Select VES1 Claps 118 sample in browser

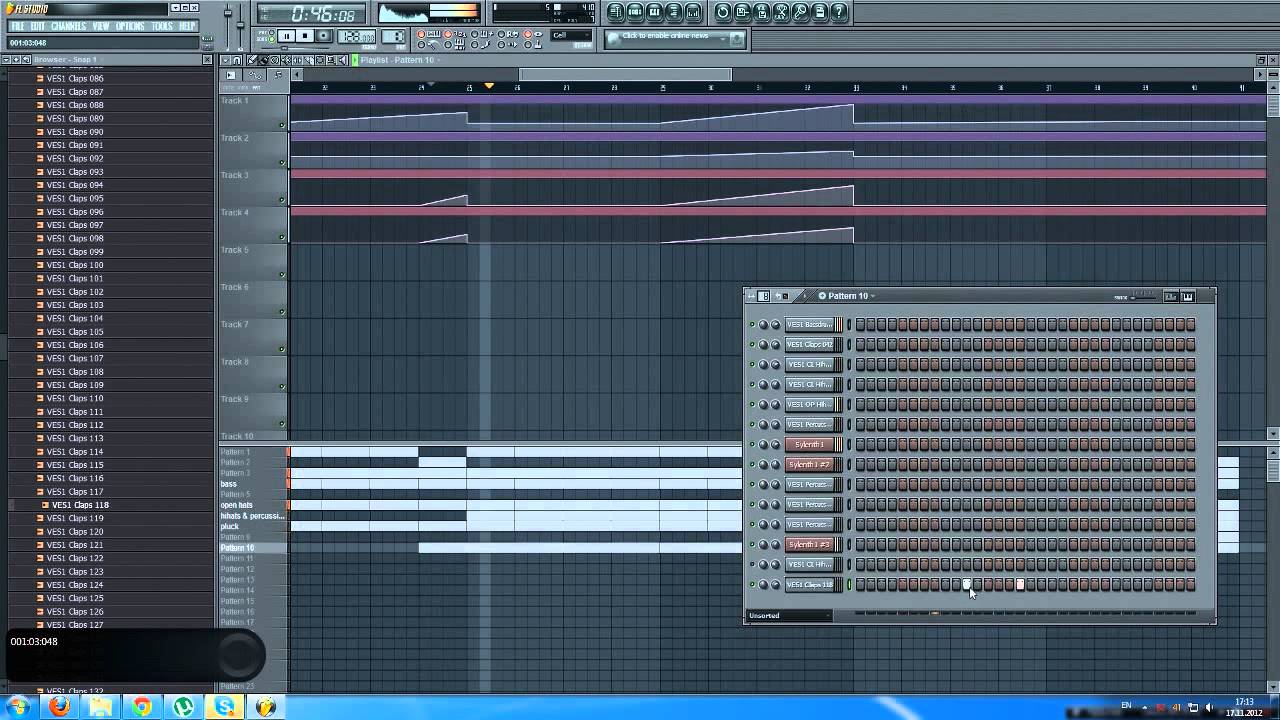(80, 505)
